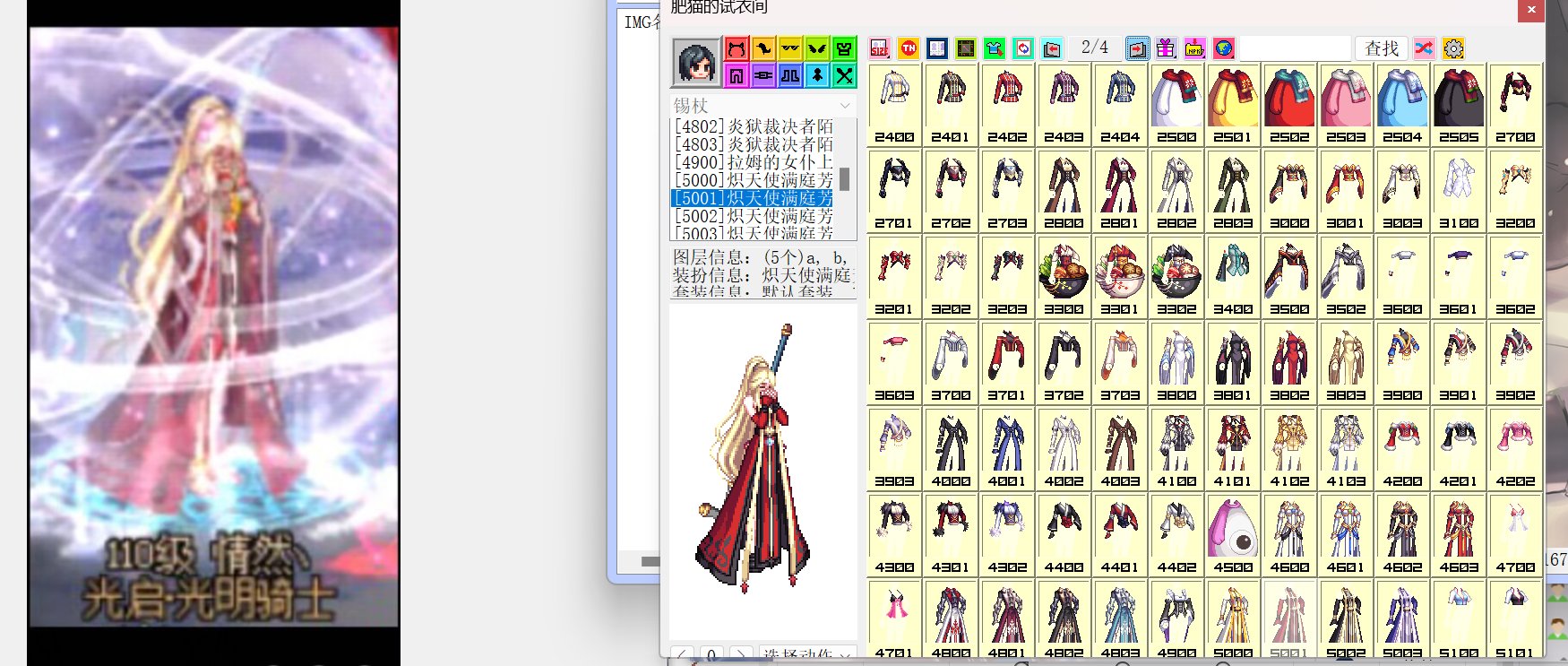Select the cyan shoes category icon
1568x666 pixels.
817,75
